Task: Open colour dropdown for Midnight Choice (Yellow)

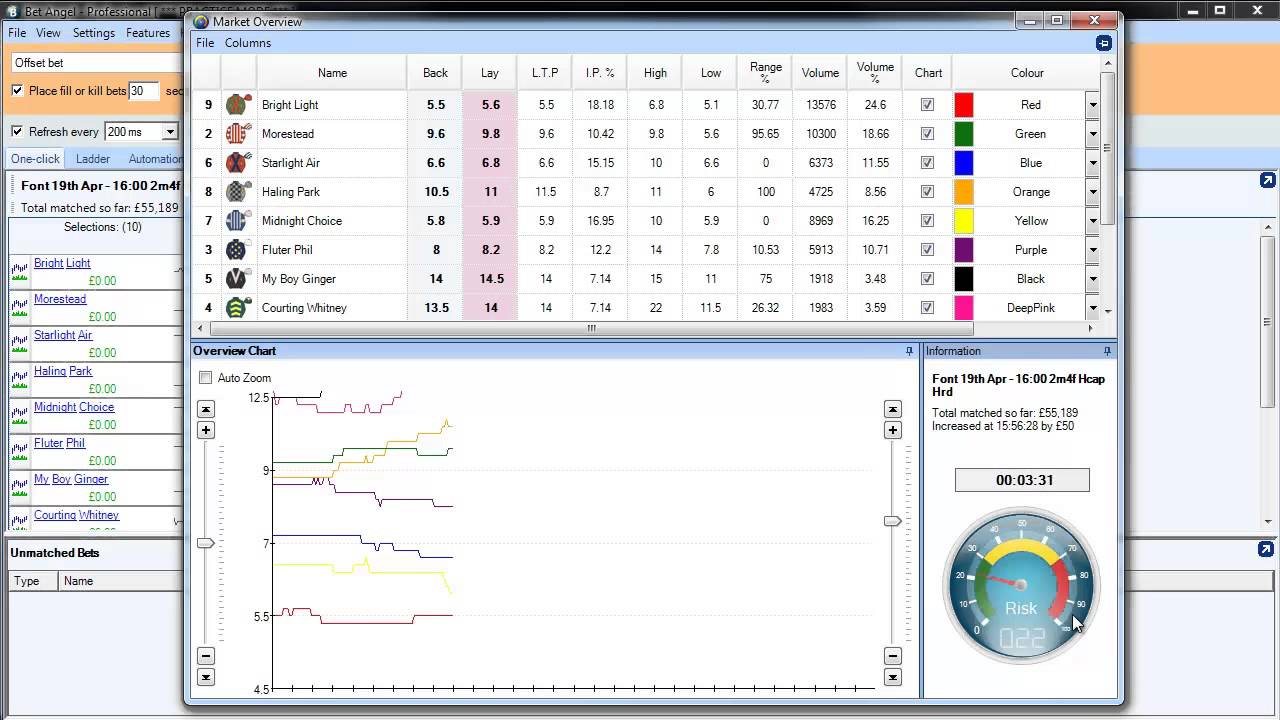Action: click(1093, 220)
